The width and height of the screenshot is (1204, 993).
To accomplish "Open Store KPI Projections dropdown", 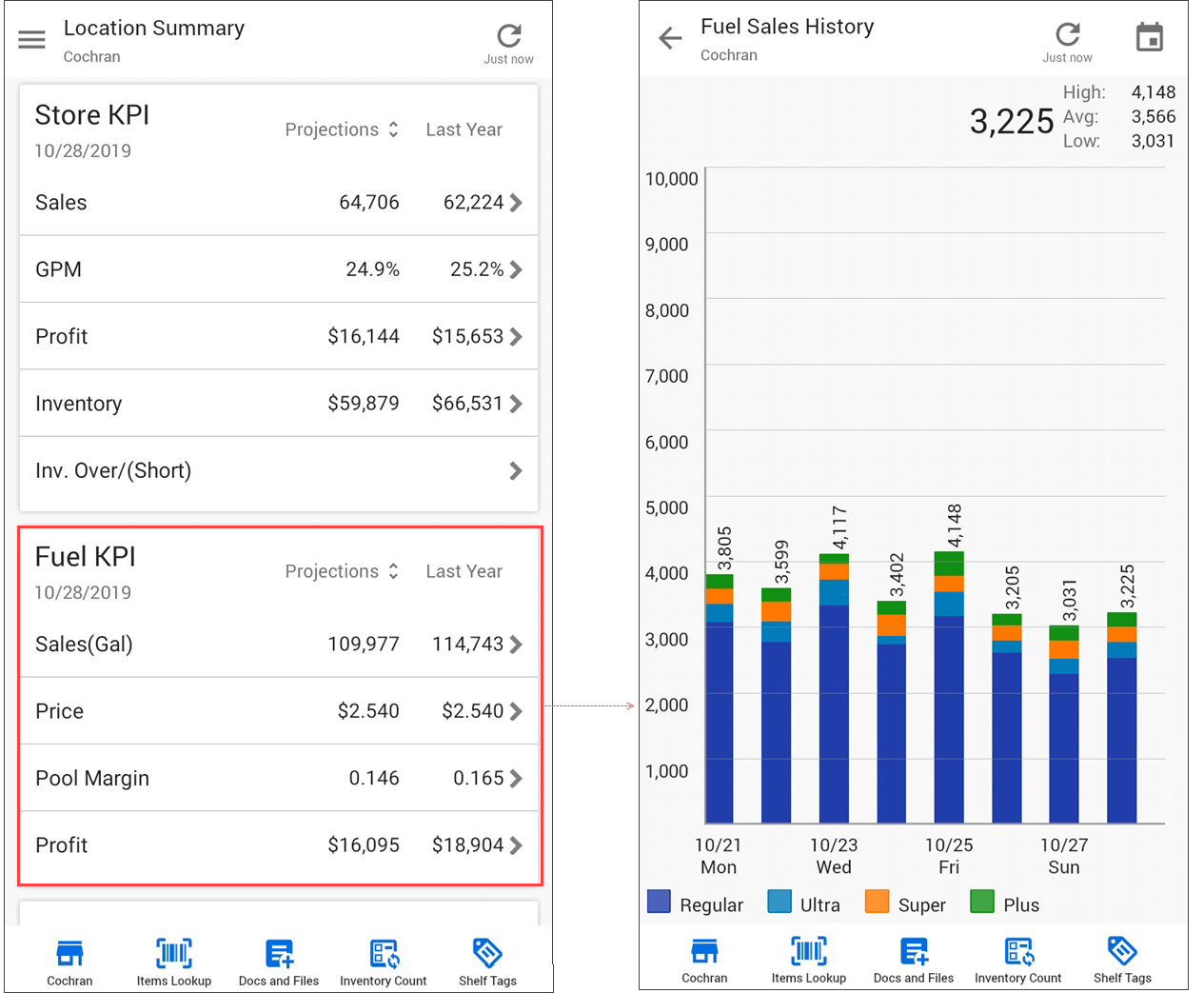I will point(342,129).
